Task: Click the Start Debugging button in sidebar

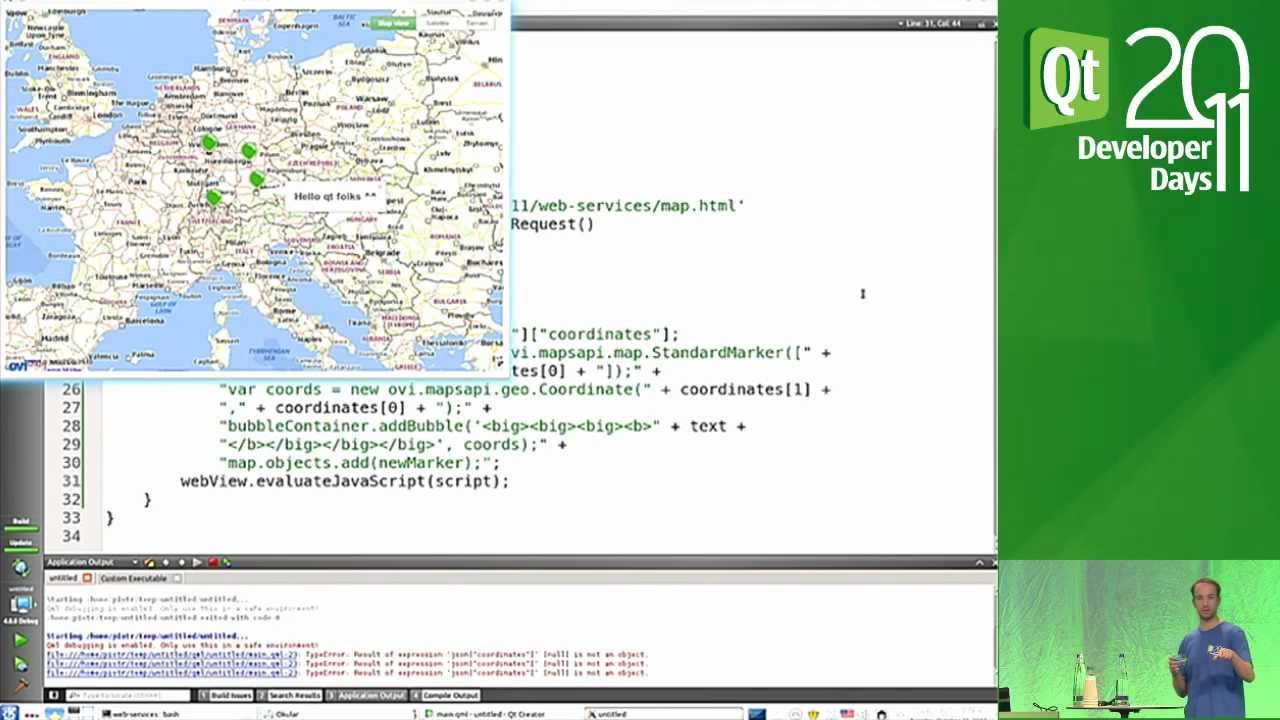Action: [21, 664]
